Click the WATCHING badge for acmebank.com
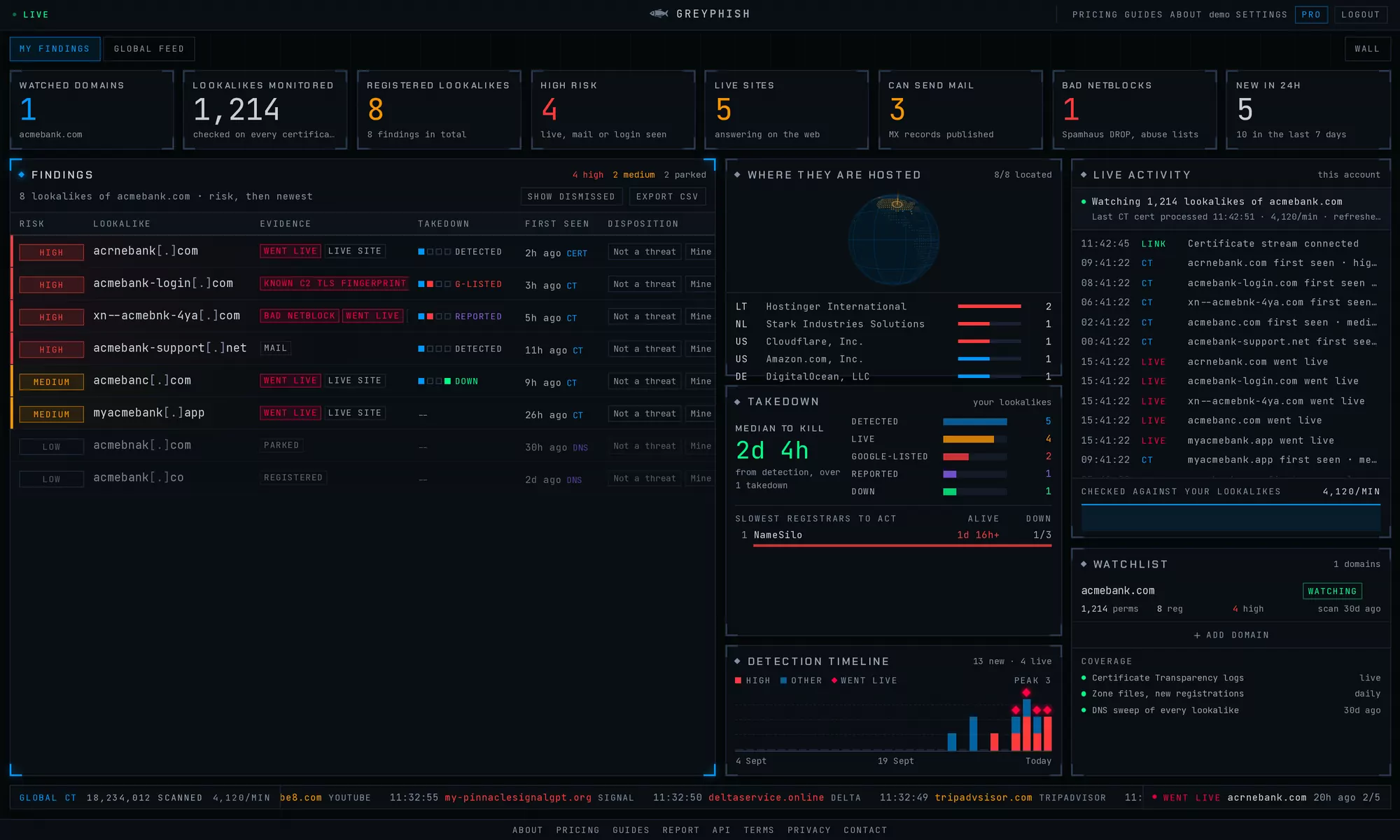 pyautogui.click(x=1332, y=591)
